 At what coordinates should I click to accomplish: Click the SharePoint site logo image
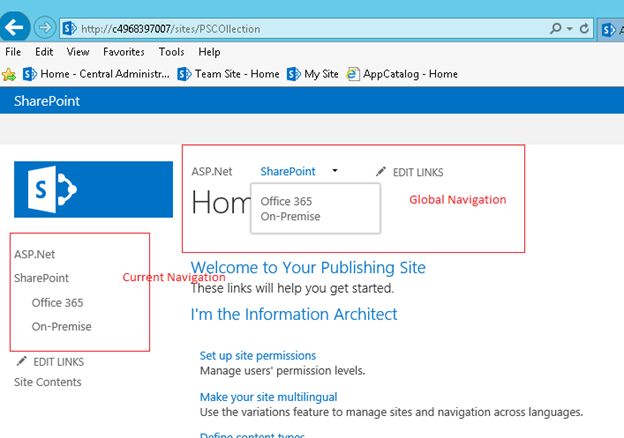coord(94,189)
